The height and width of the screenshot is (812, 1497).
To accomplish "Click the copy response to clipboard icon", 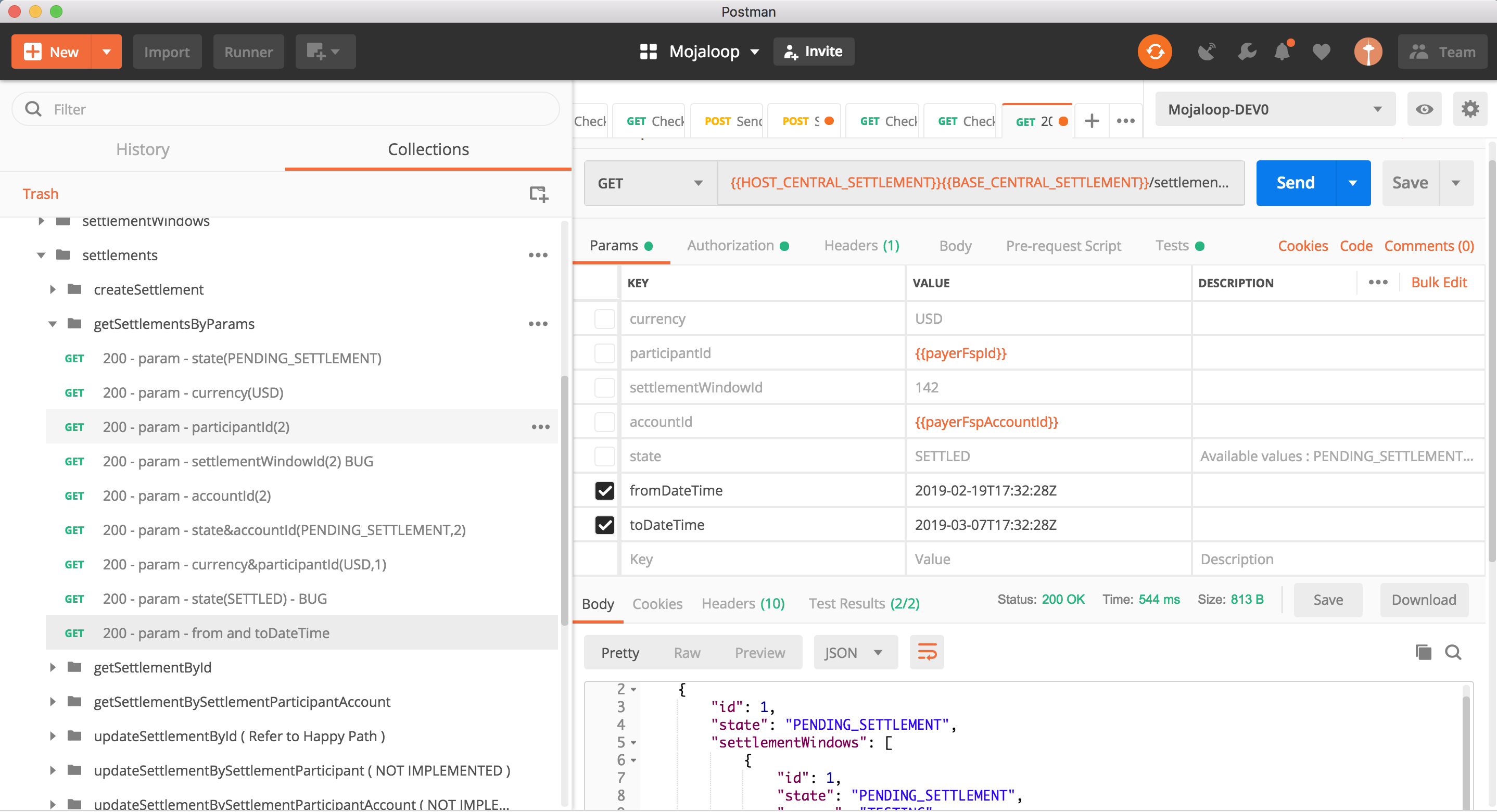I will pos(1423,652).
